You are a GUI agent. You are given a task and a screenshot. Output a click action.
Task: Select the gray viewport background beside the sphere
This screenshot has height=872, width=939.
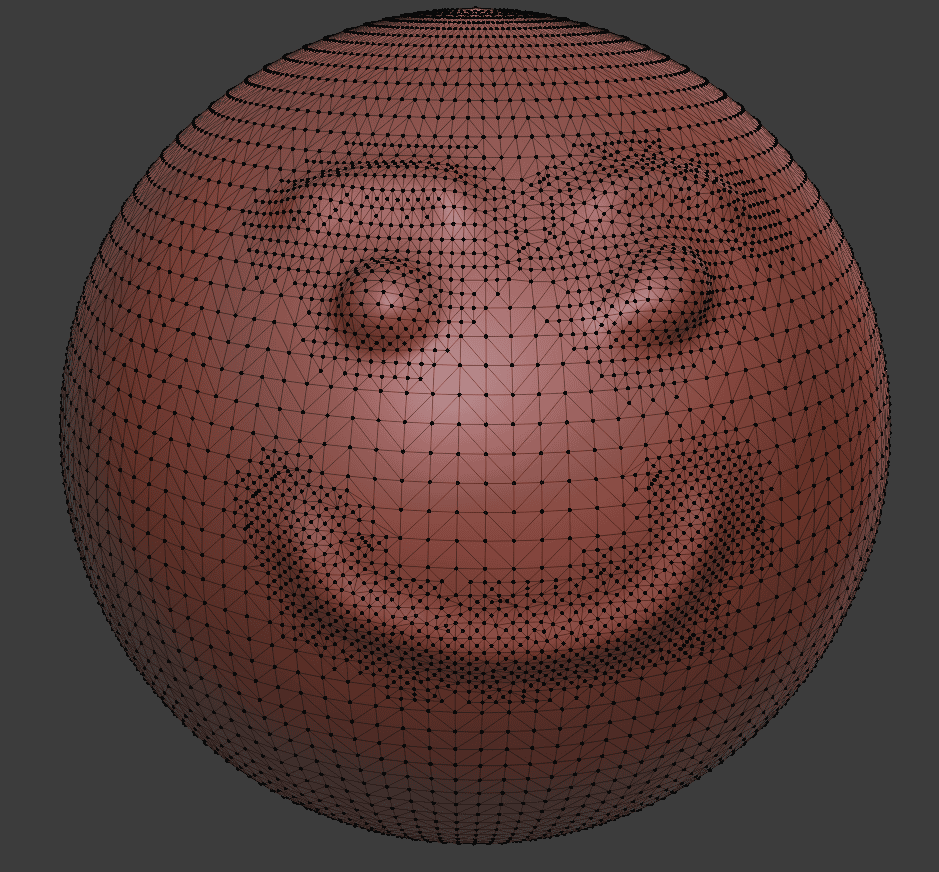pos(60,80)
